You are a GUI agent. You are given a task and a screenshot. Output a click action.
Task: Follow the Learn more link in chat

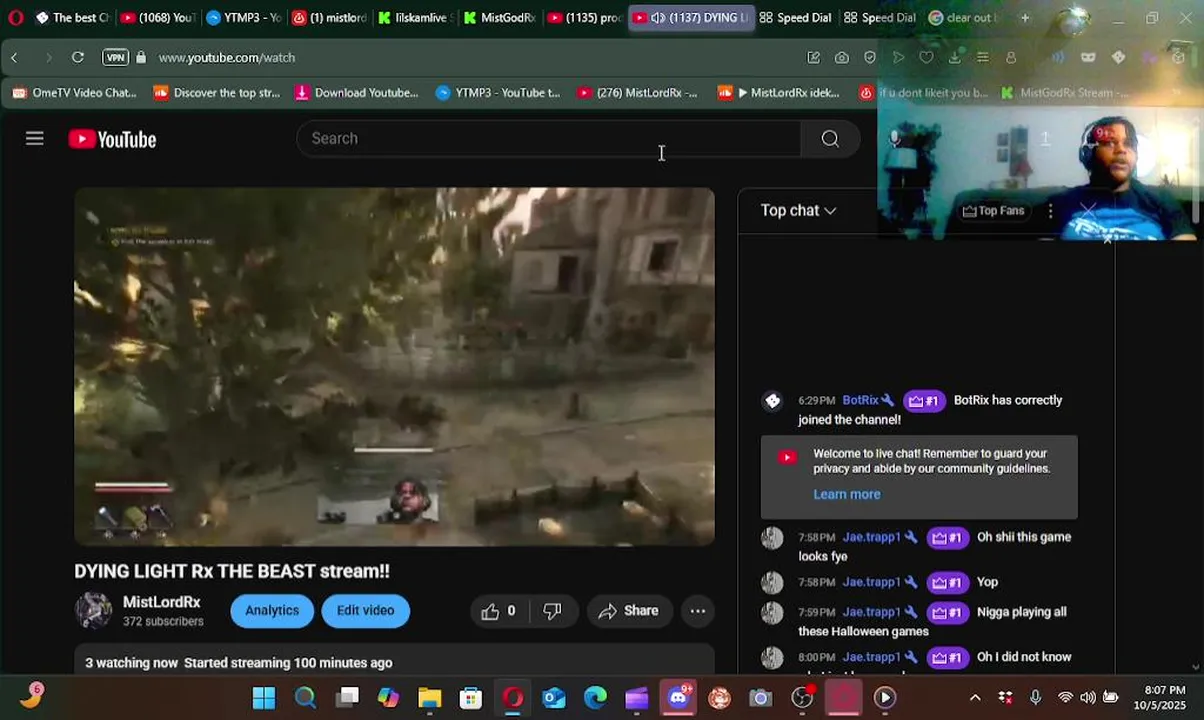846,494
